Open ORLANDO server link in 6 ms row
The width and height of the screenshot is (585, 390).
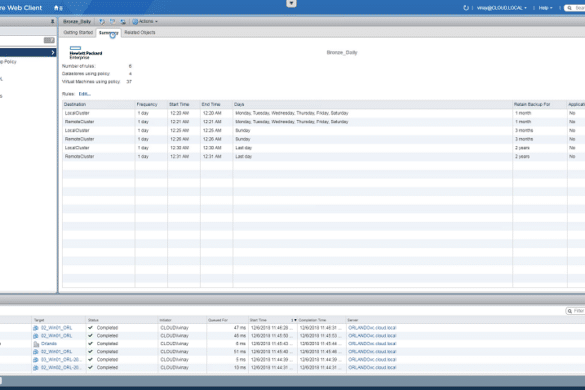click(x=372, y=344)
